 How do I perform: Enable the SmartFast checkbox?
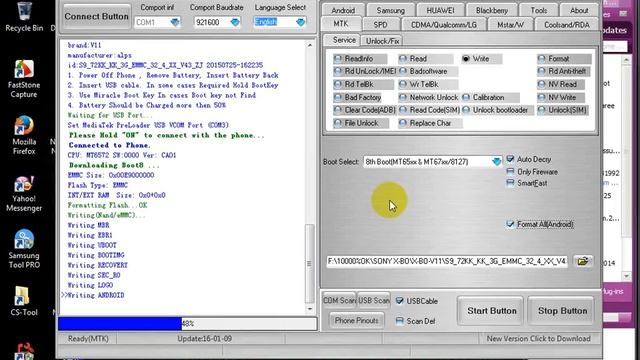(x=510, y=183)
